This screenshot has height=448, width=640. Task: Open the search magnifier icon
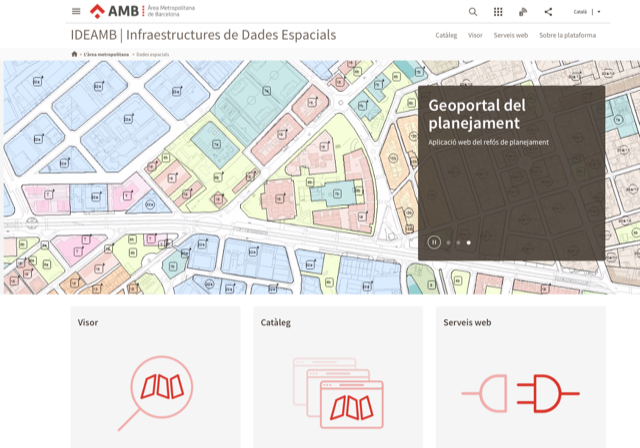click(473, 12)
